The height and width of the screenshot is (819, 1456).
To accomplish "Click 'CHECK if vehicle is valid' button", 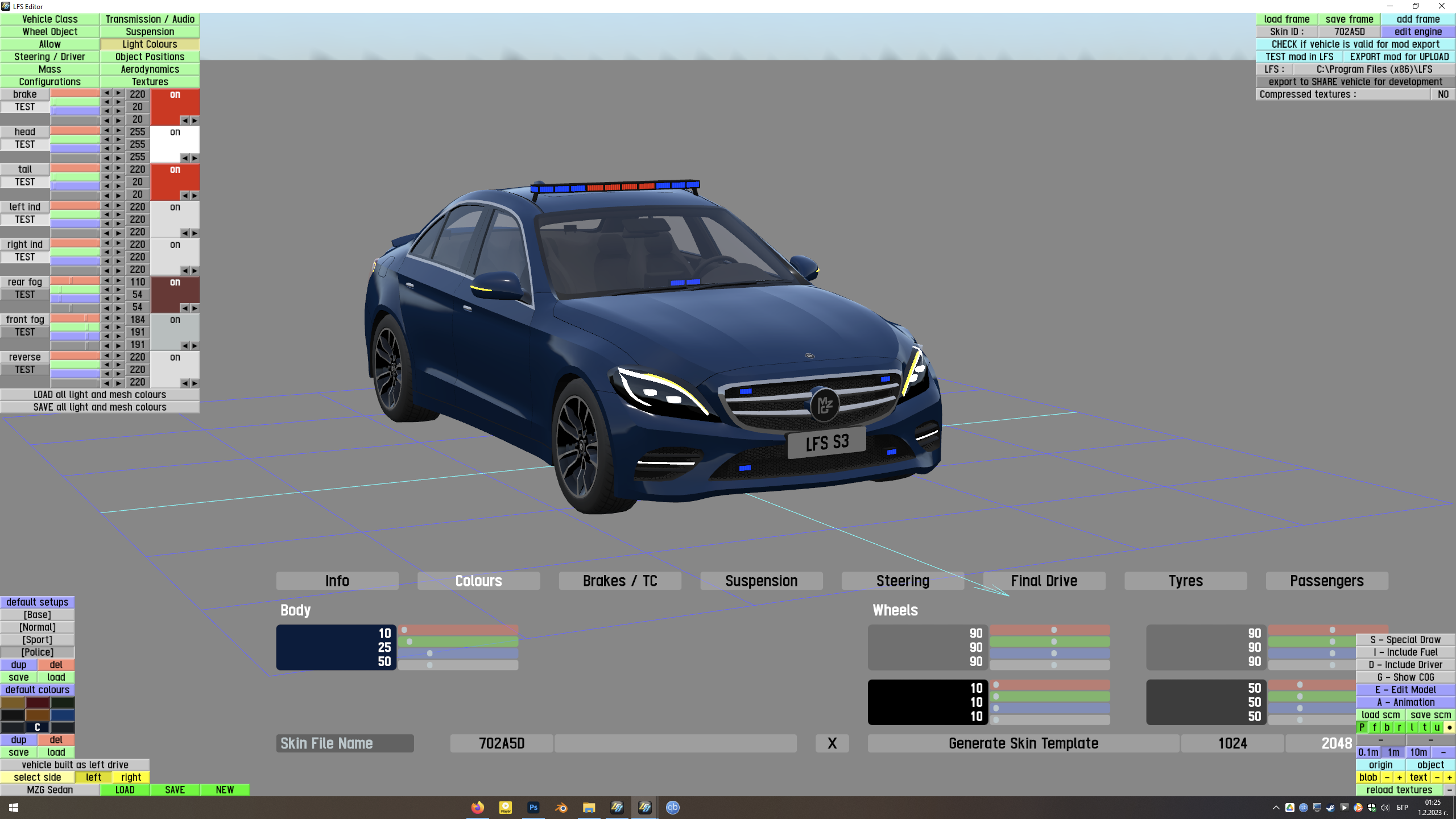I will point(1355,44).
